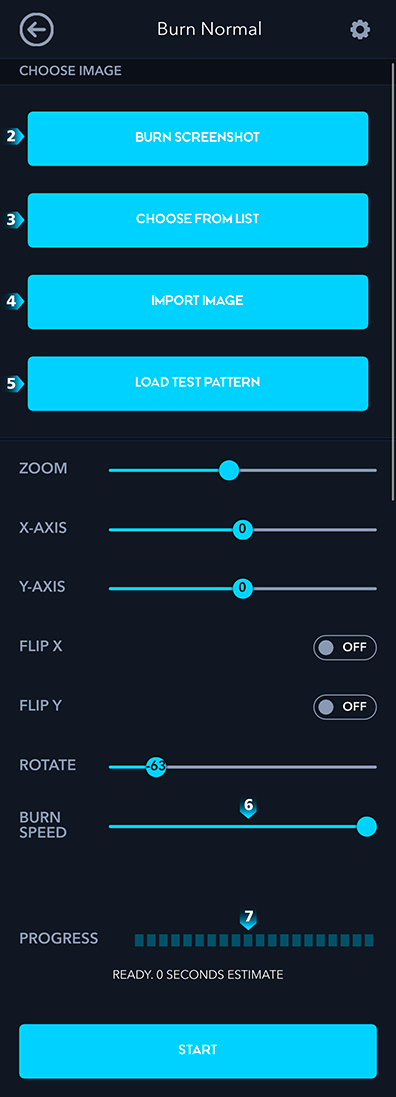This screenshot has height=1097, width=396.
Task: Load the test pattern
Action: (x=198, y=383)
